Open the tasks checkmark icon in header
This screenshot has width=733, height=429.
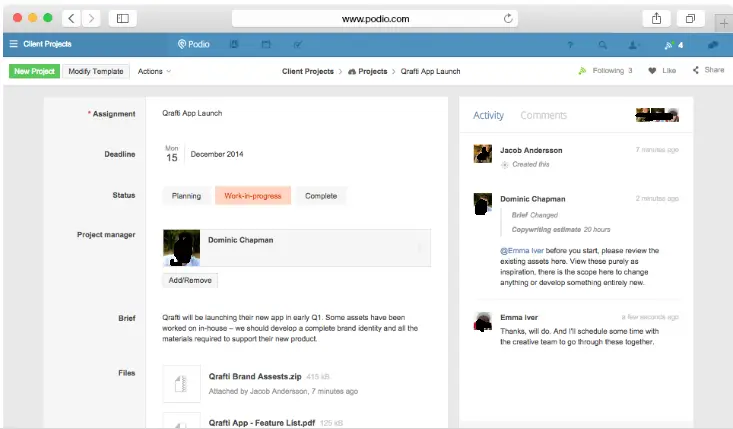pos(298,44)
